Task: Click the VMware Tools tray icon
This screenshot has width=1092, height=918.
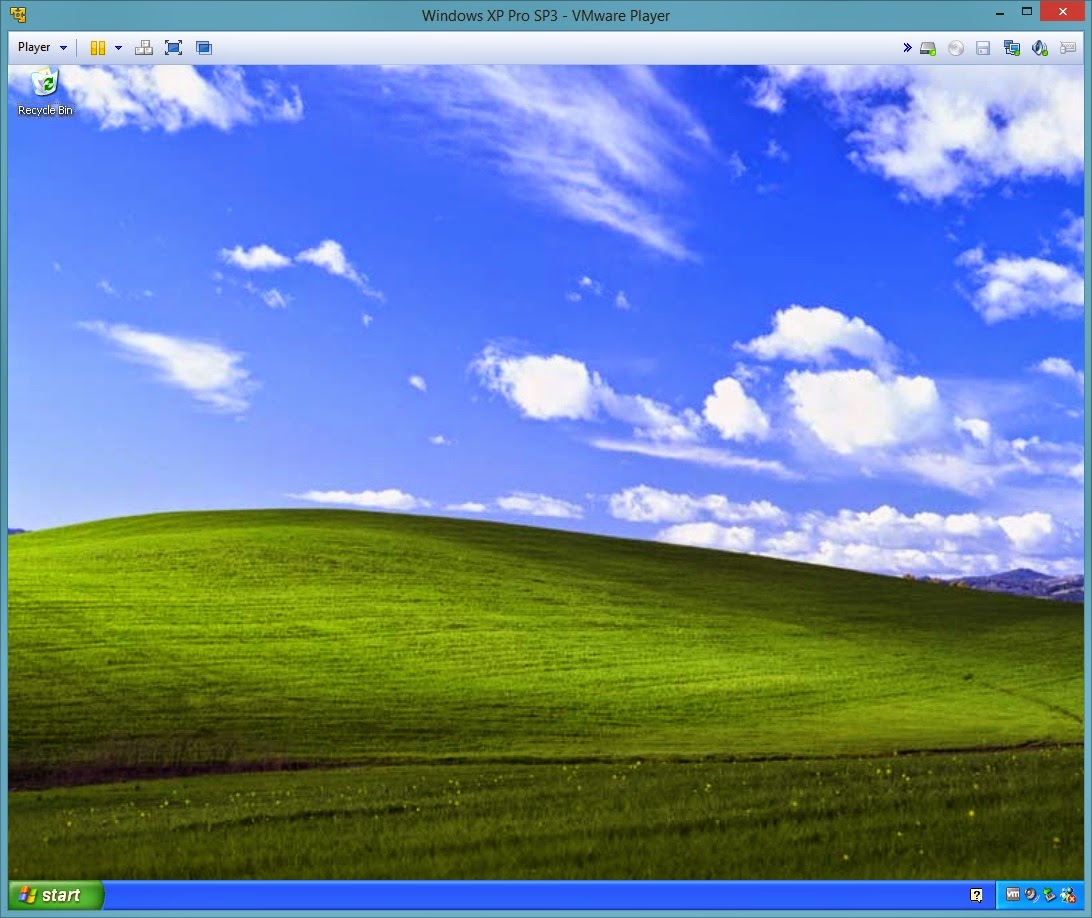Action: (1013, 894)
